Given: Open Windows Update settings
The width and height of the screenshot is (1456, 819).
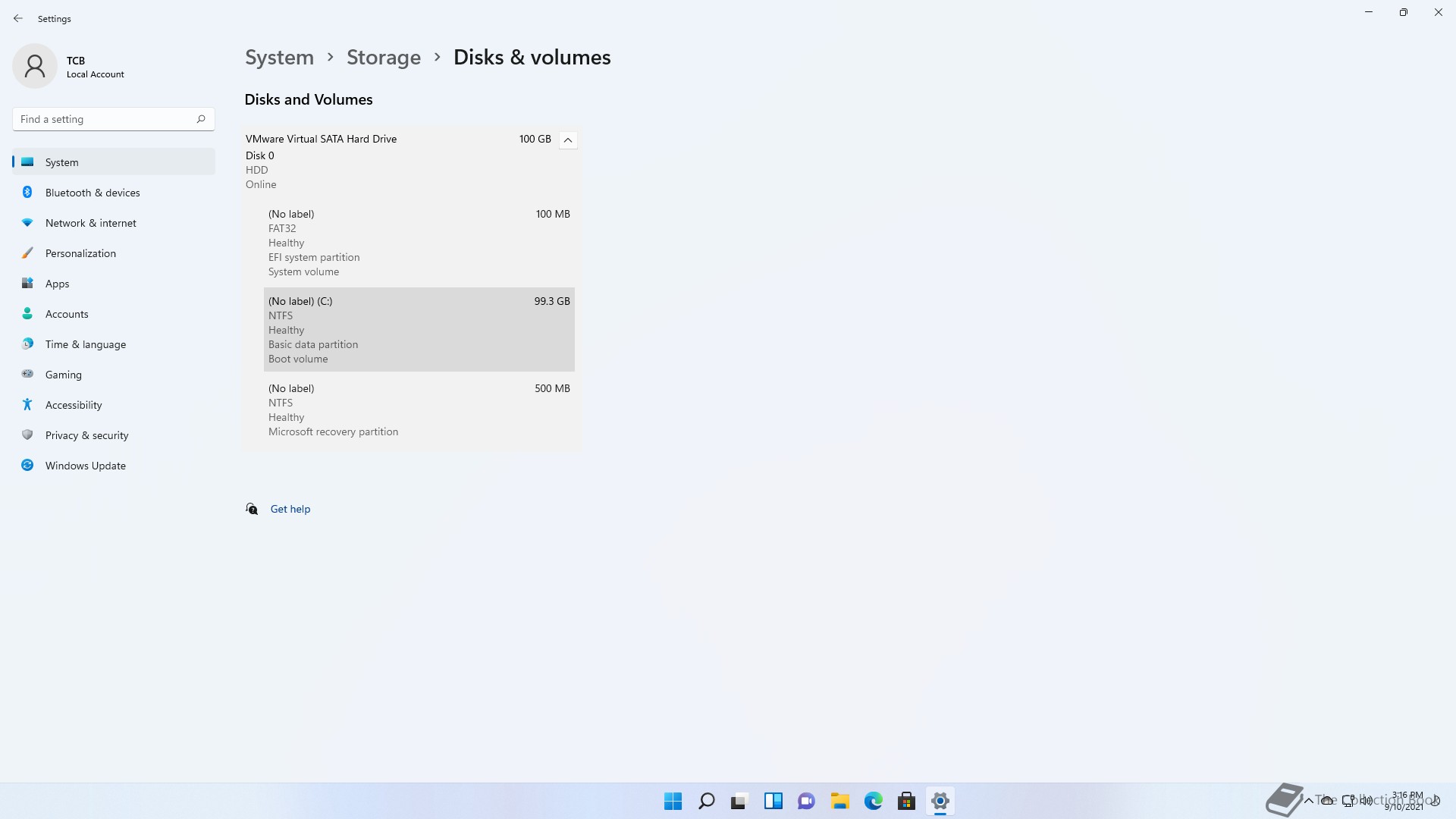Looking at the screenshot, I should [114, 466].
